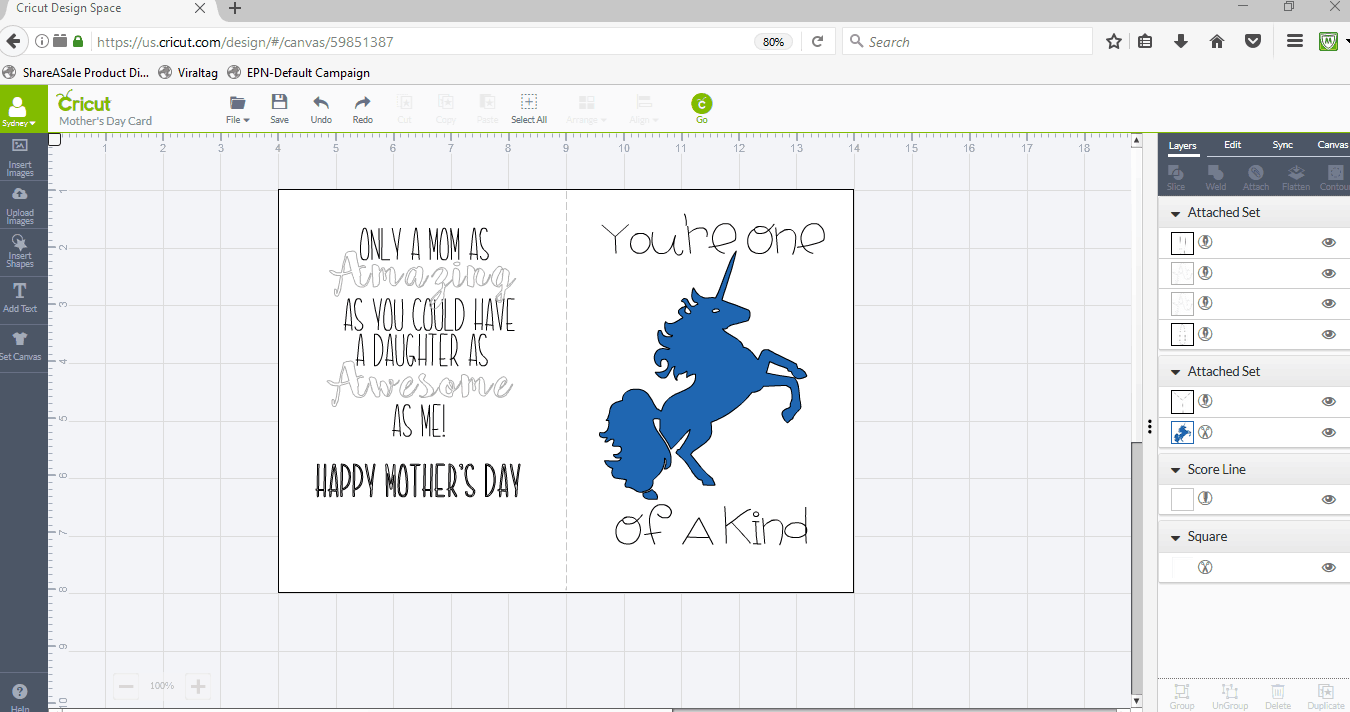
Task: Open the browser hamburger menu
Action: coord(1295,42)
